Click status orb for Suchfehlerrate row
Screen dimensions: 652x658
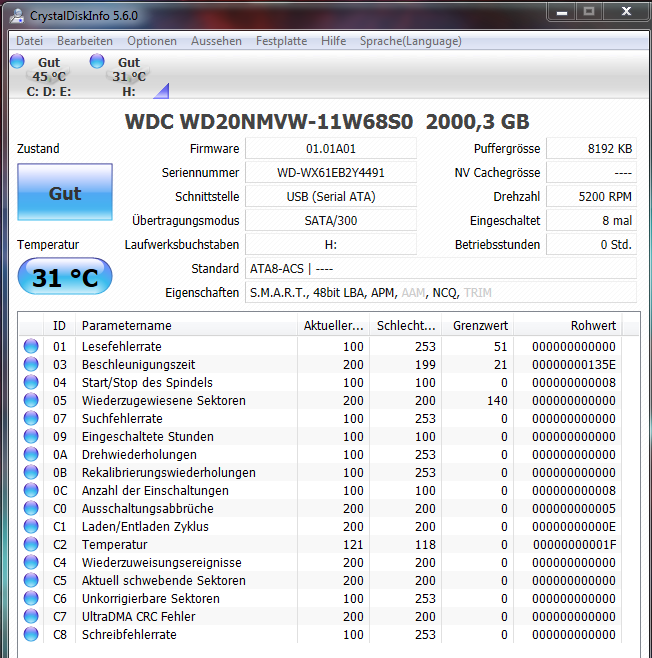[31, 418]
